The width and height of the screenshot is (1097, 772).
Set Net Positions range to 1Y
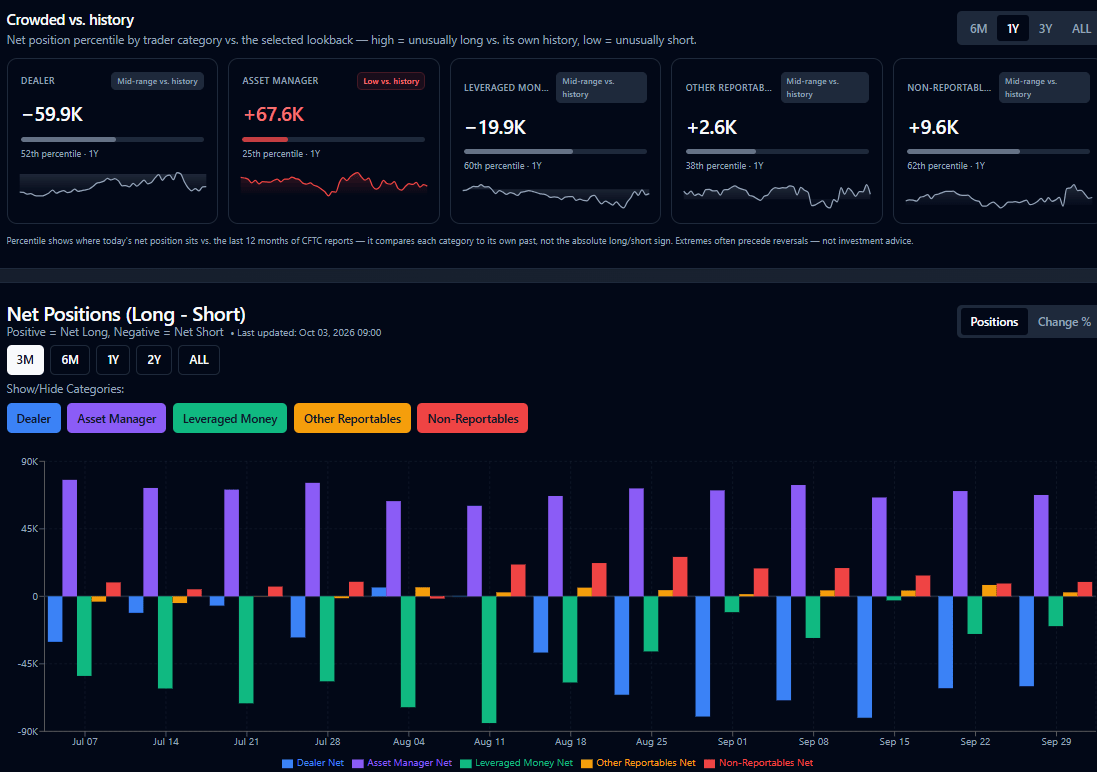(x=113, y=360)
